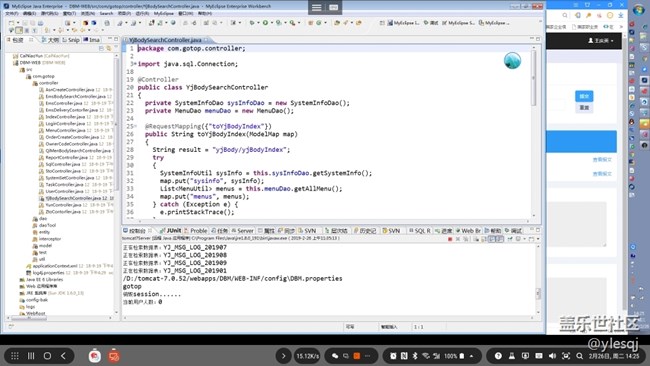Open the Run button dropdown arrow
Viewport: 650px width, 366px height.
(271, 23)
